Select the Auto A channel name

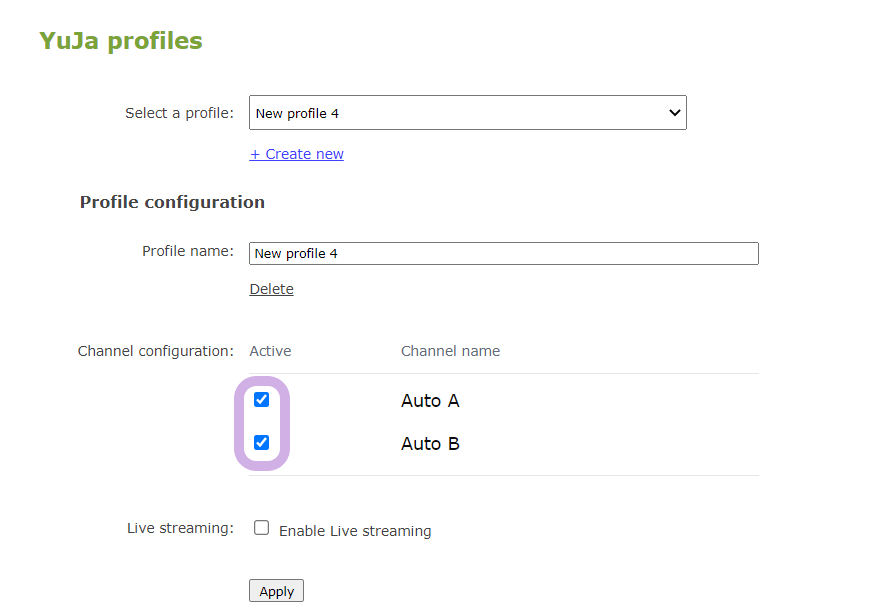[430, 401]
